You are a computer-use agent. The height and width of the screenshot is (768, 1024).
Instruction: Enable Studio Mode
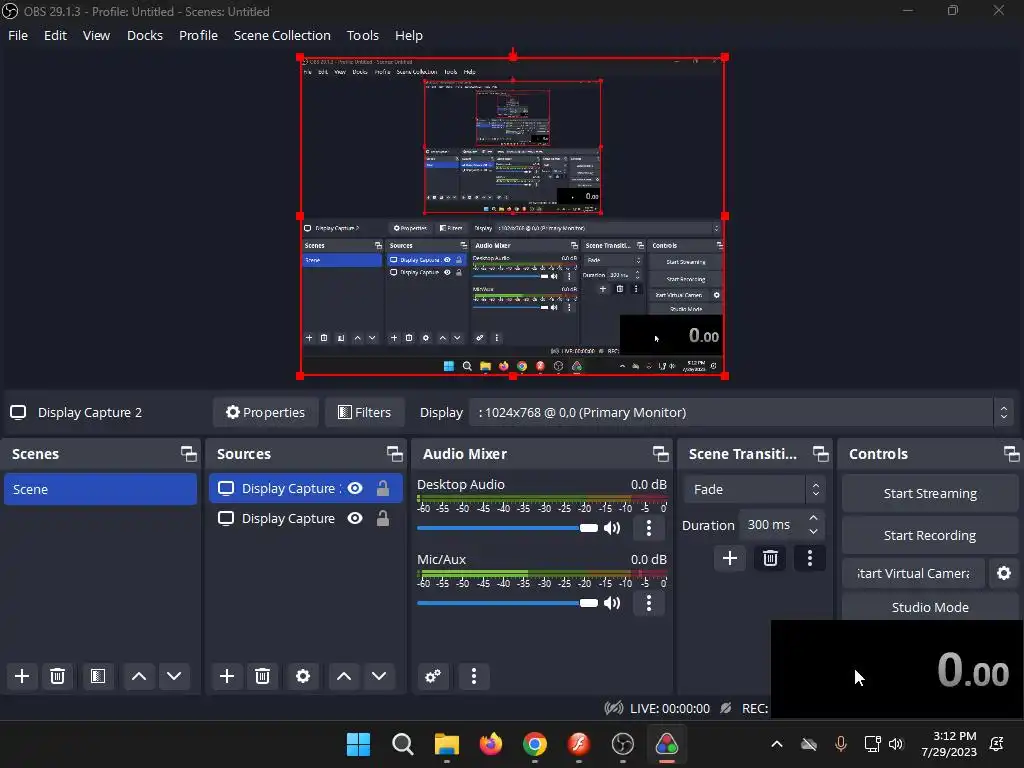930,607
